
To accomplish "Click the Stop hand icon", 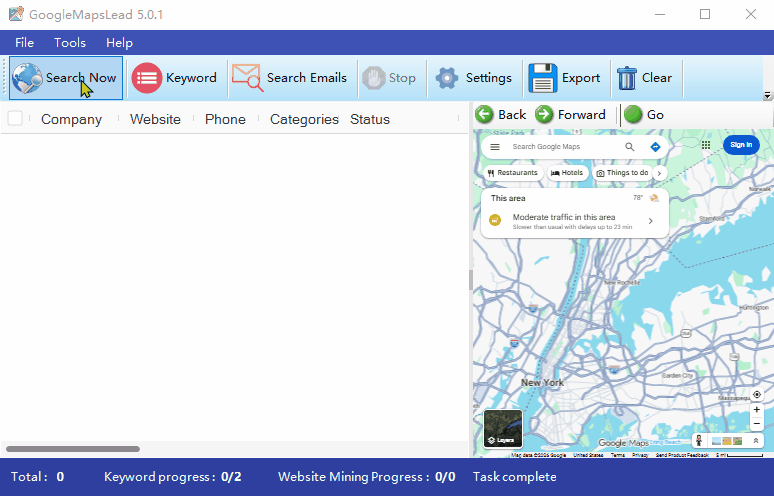I will point(374,78).
